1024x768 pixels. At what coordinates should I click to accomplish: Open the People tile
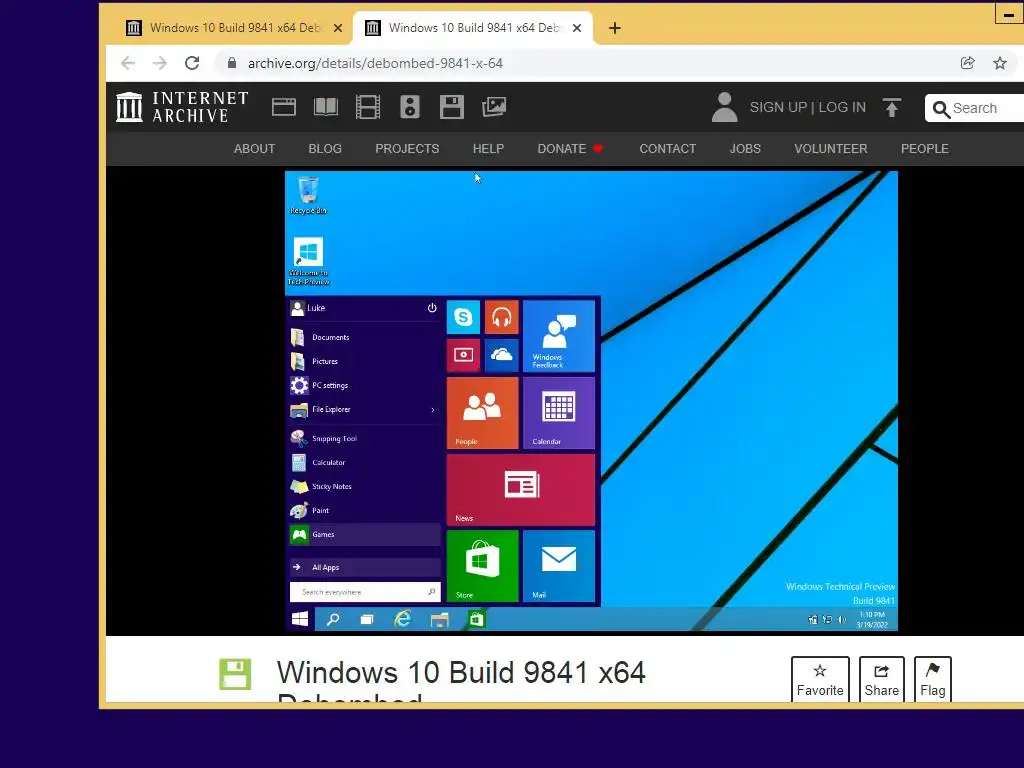[x=483, y=413]
